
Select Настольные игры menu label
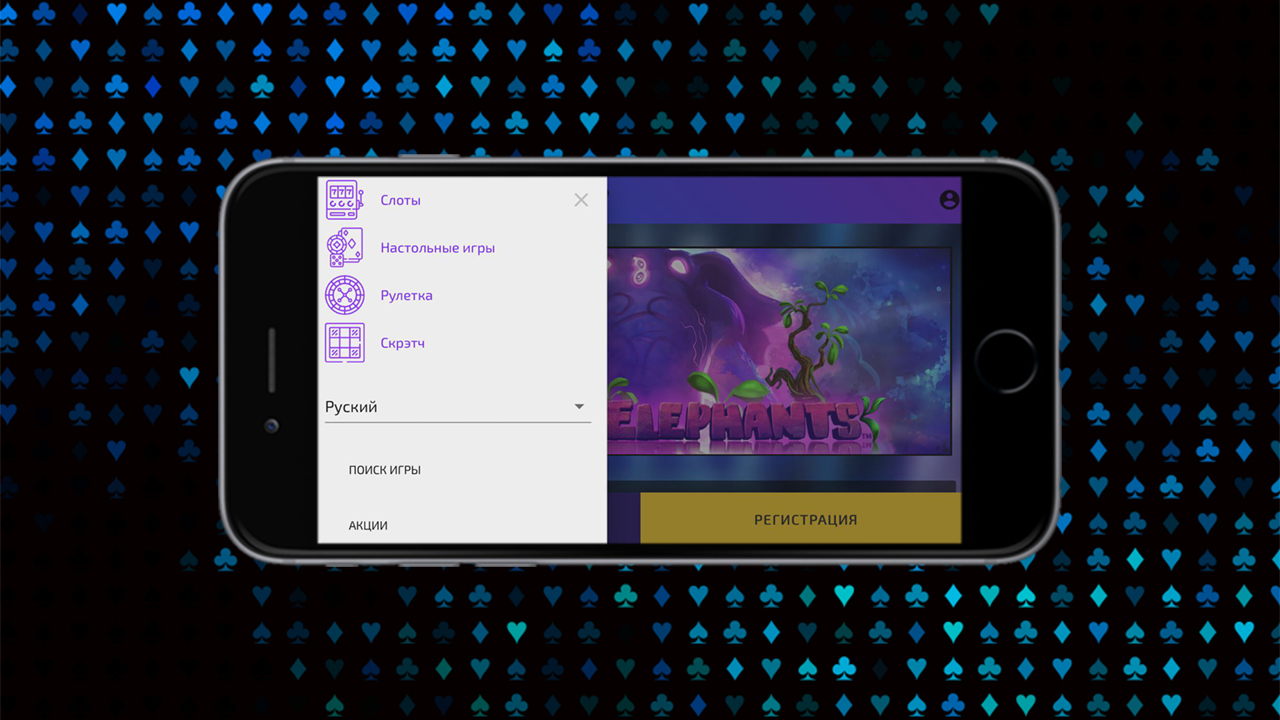tap(437, 248)
